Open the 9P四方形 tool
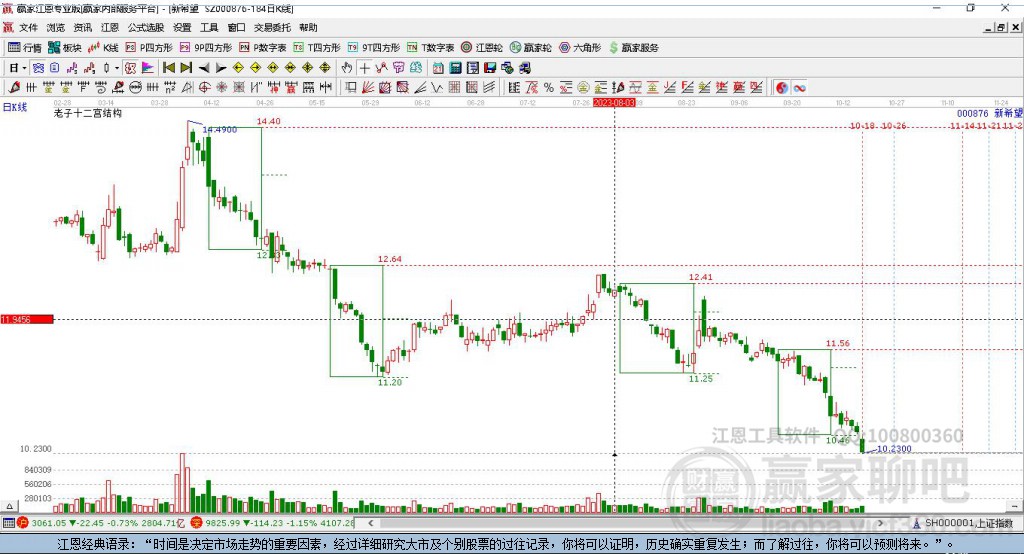The height and width of the screenshot is (554, 1024). 206,48
